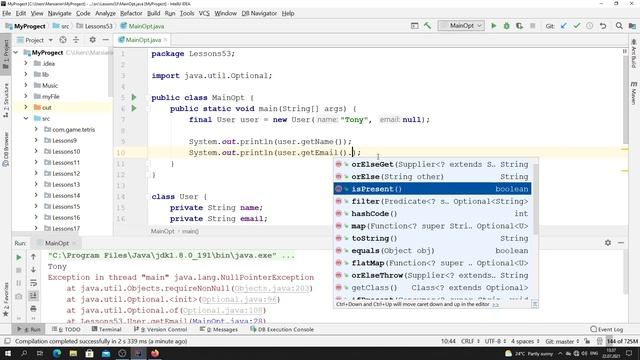Close the MainOpt.java editor tab
The image size is (640, 360).
pos(165,40)
